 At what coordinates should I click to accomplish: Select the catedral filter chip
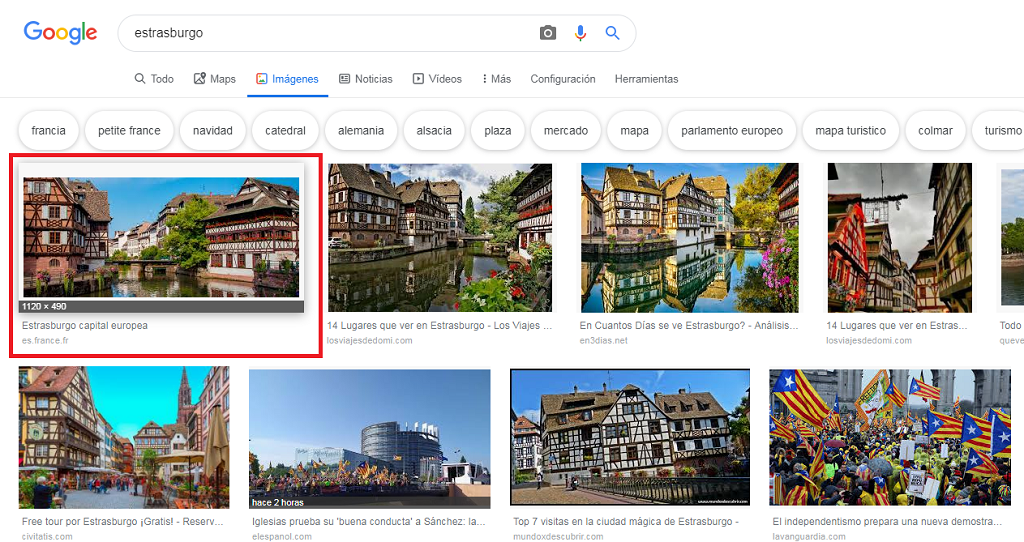coord(285,131)
